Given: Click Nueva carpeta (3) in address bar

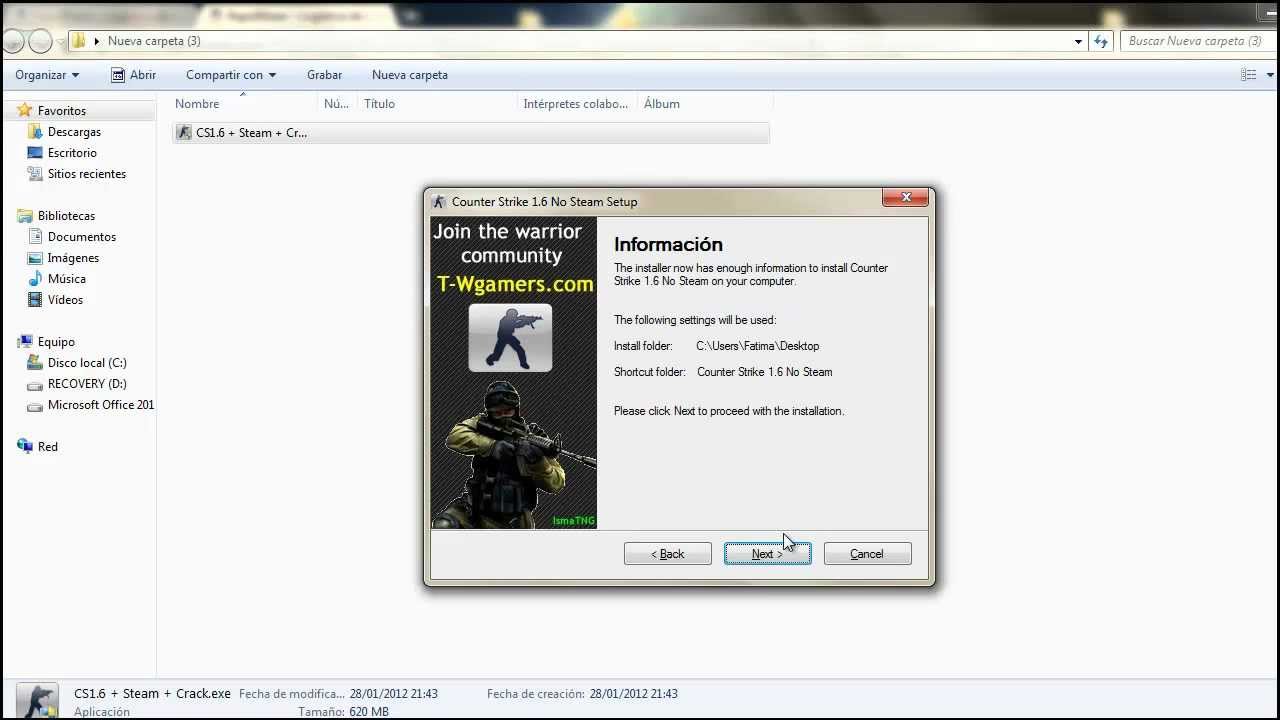Looking at the screenshot, I should [154, 41].
